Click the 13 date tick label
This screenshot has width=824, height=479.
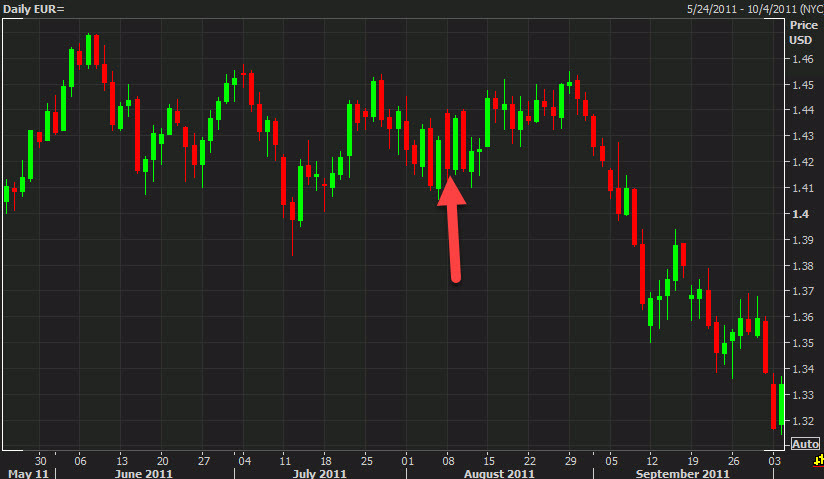pos(122,461)
